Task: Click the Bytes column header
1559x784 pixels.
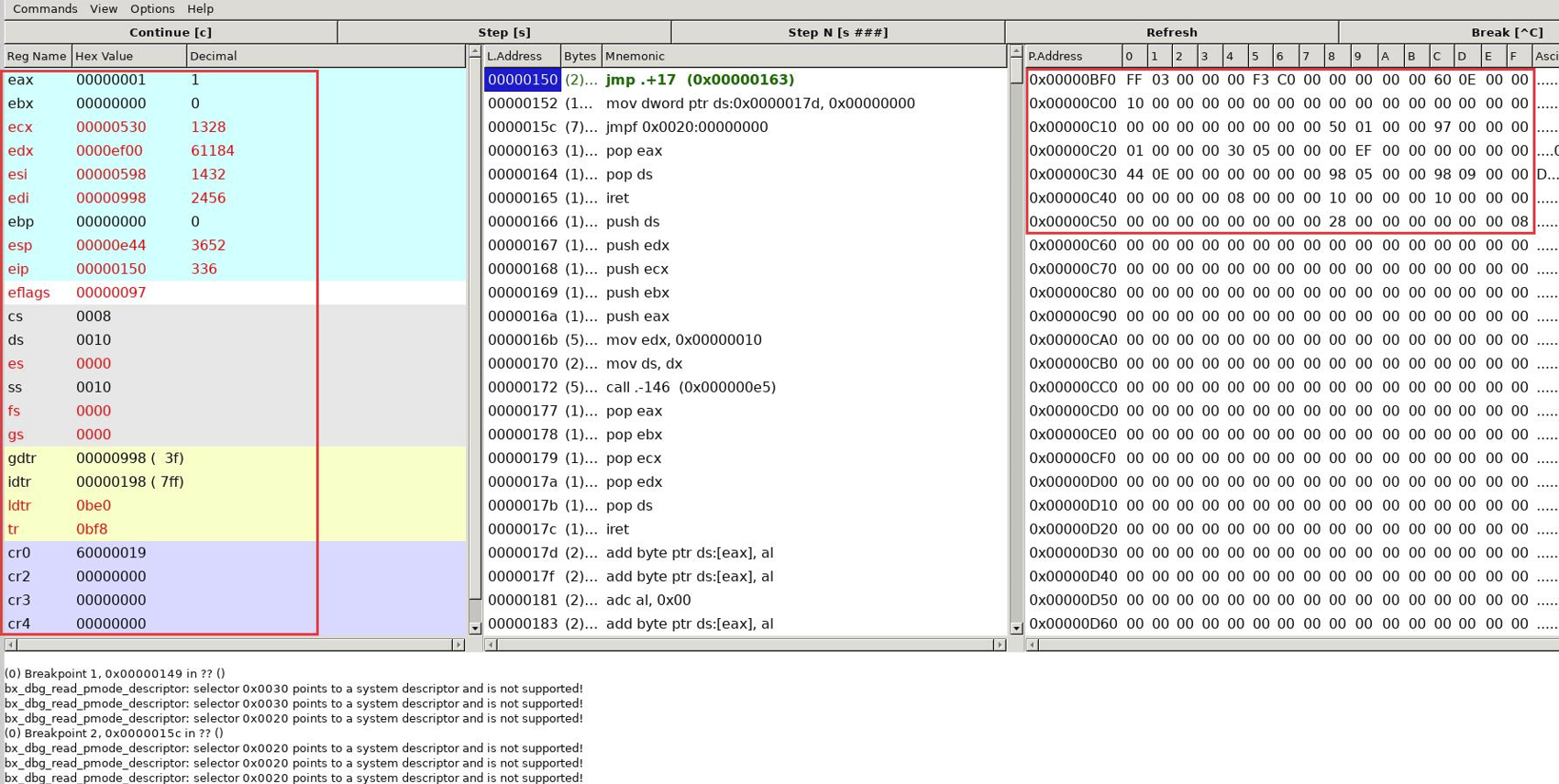Action: (580, 56)
